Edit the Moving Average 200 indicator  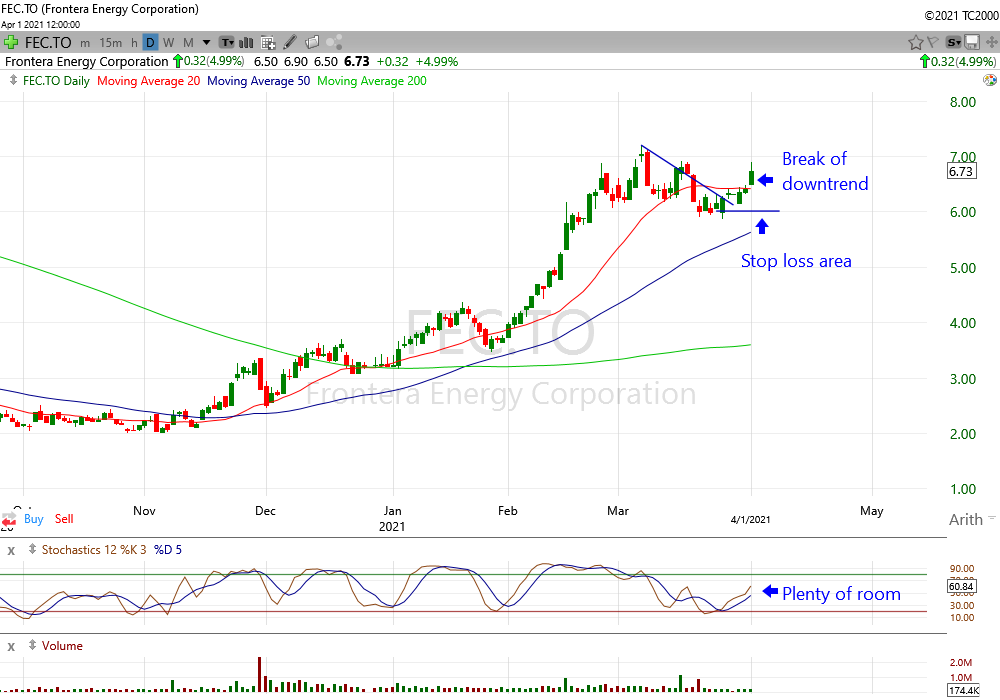[x=372, y=81]
